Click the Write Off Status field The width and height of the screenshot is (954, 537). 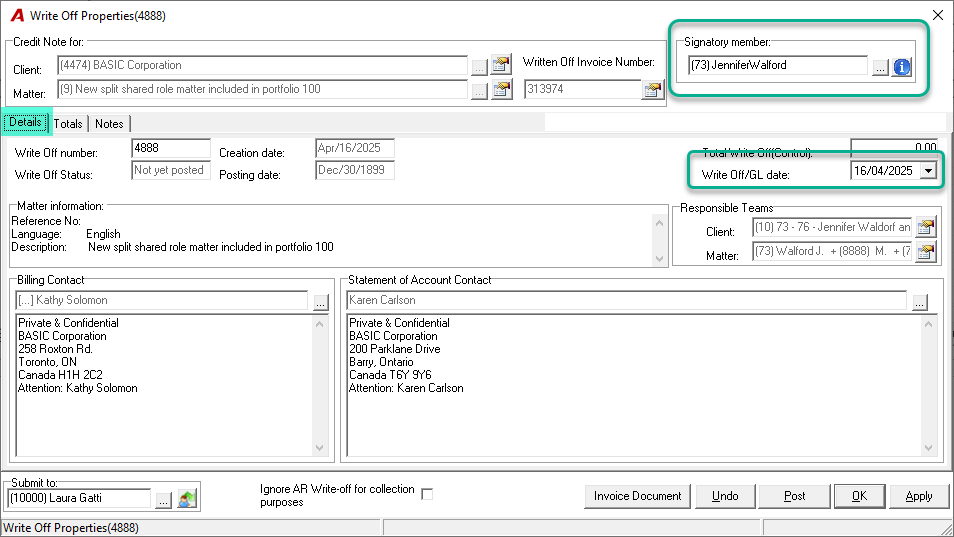click(x=171, y=170)
